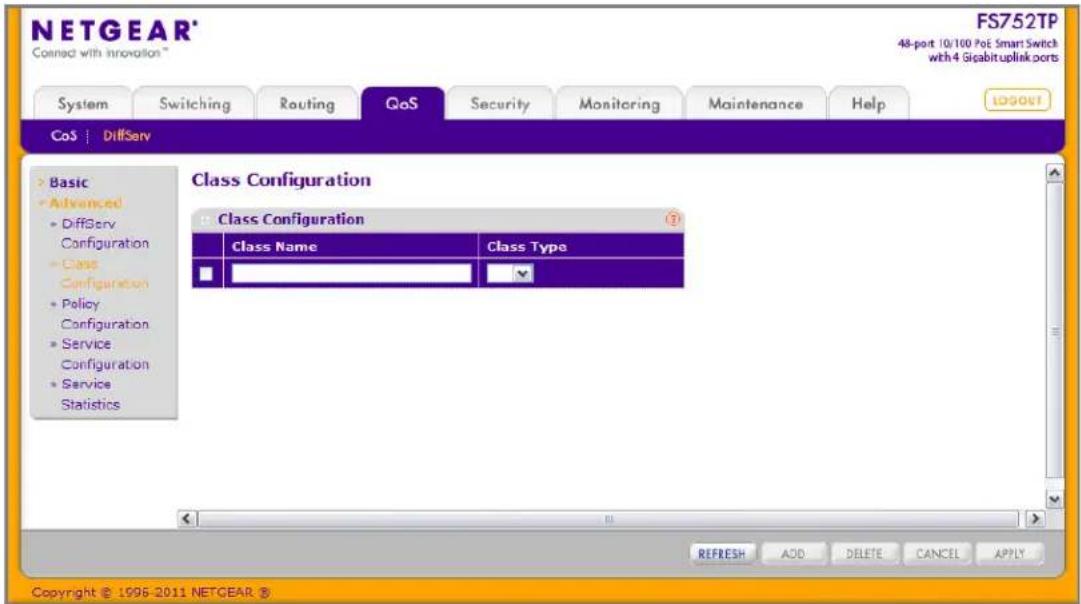Screen dimensions: 1081x604
Task: Select the DiffServ submenu item
Action: click(x=127, y=136)
